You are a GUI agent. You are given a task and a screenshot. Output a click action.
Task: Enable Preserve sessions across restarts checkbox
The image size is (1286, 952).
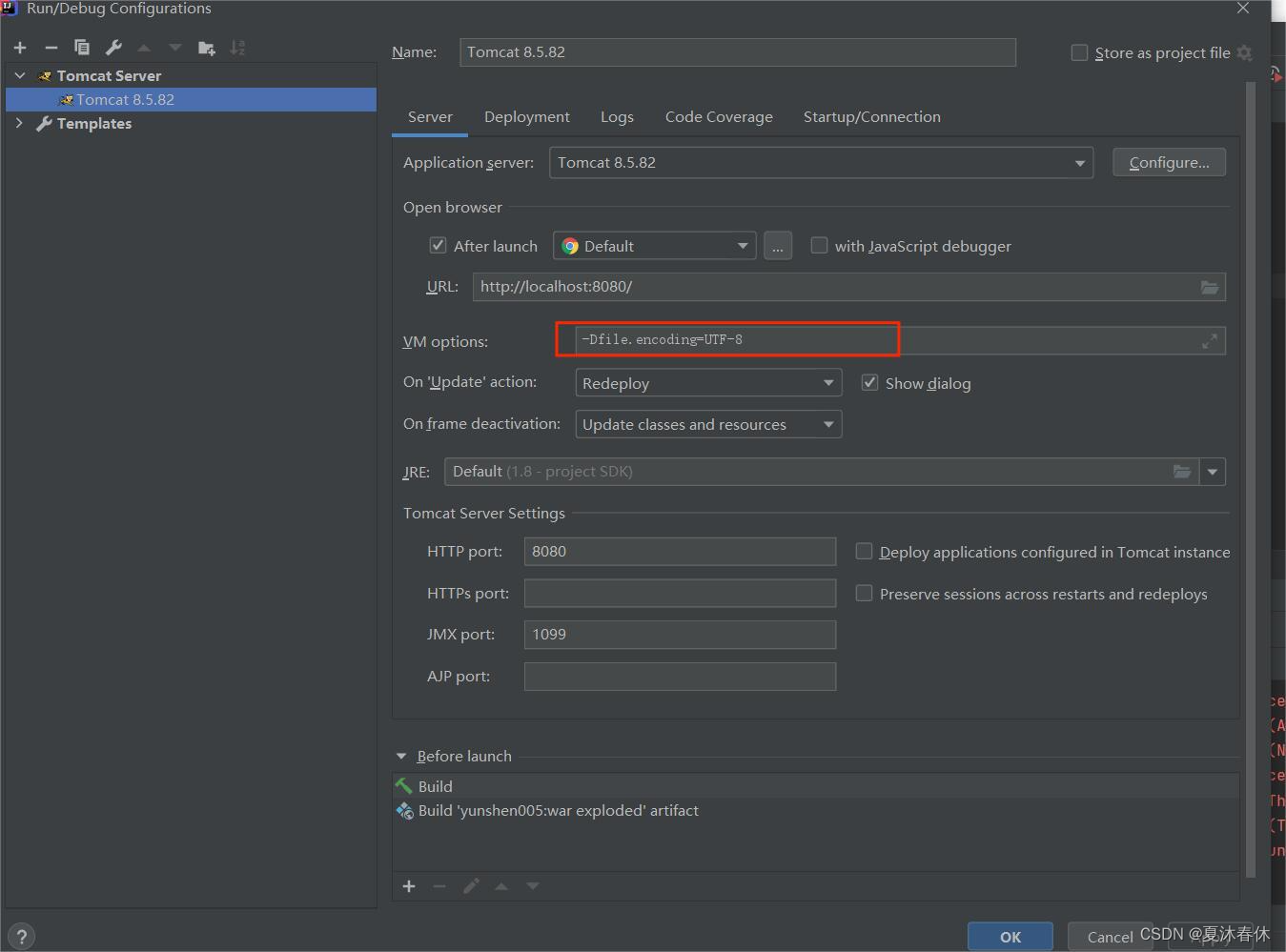pyautogui.click(x=864, y=593)
